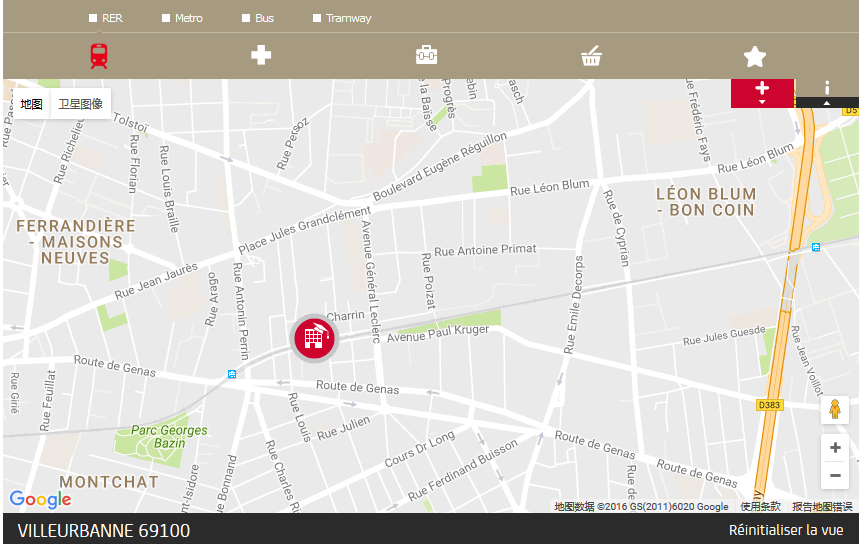Enable the Bus checkbox
This screenshot has width=860, height=544.
[x=246, y=18]
